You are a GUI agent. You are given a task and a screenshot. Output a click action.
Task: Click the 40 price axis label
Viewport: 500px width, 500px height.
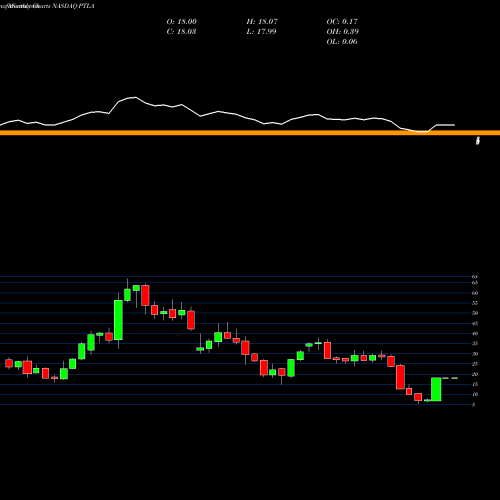tap(475, 333)
